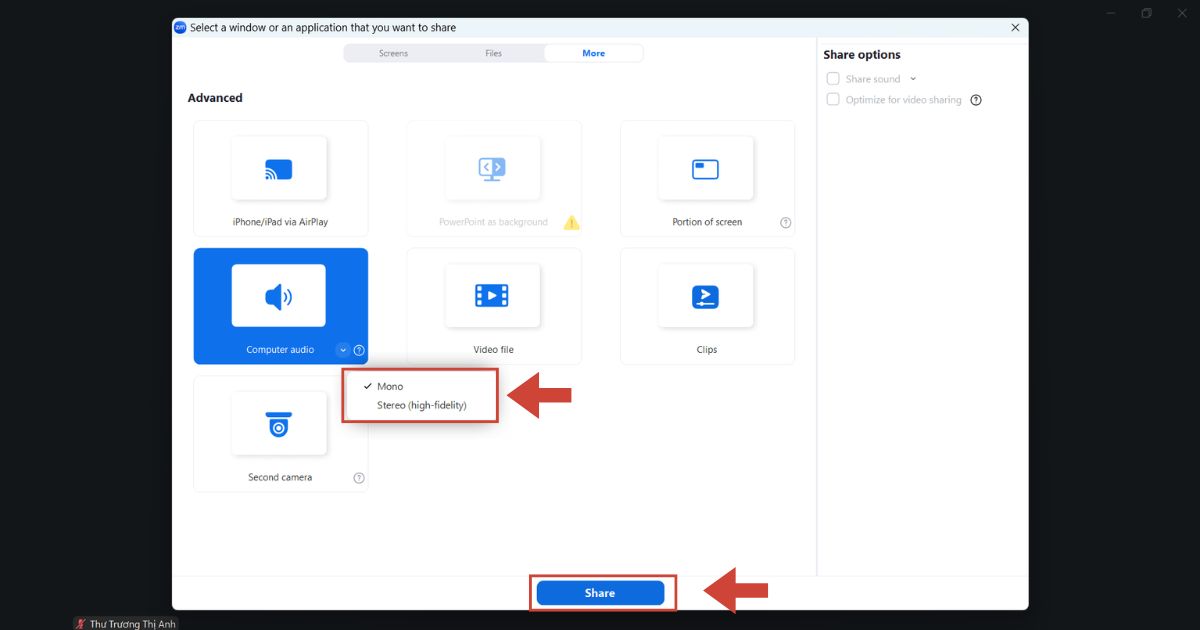
Task: Choose the Portion of screen icon
Action: click(x=705, y=170)
